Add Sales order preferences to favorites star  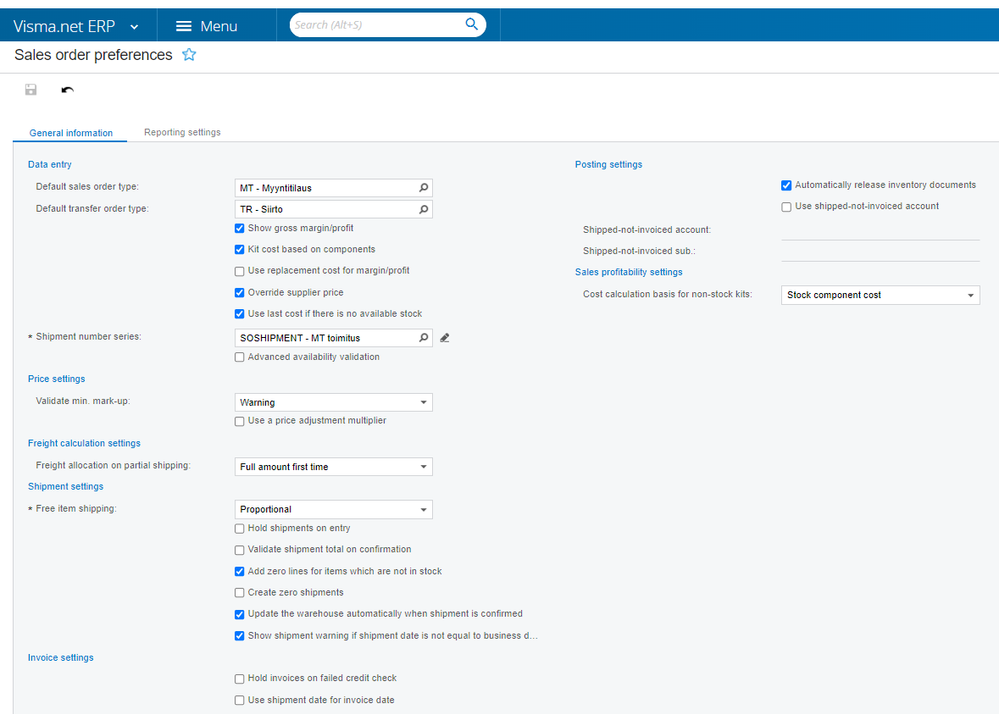(189, 55)
